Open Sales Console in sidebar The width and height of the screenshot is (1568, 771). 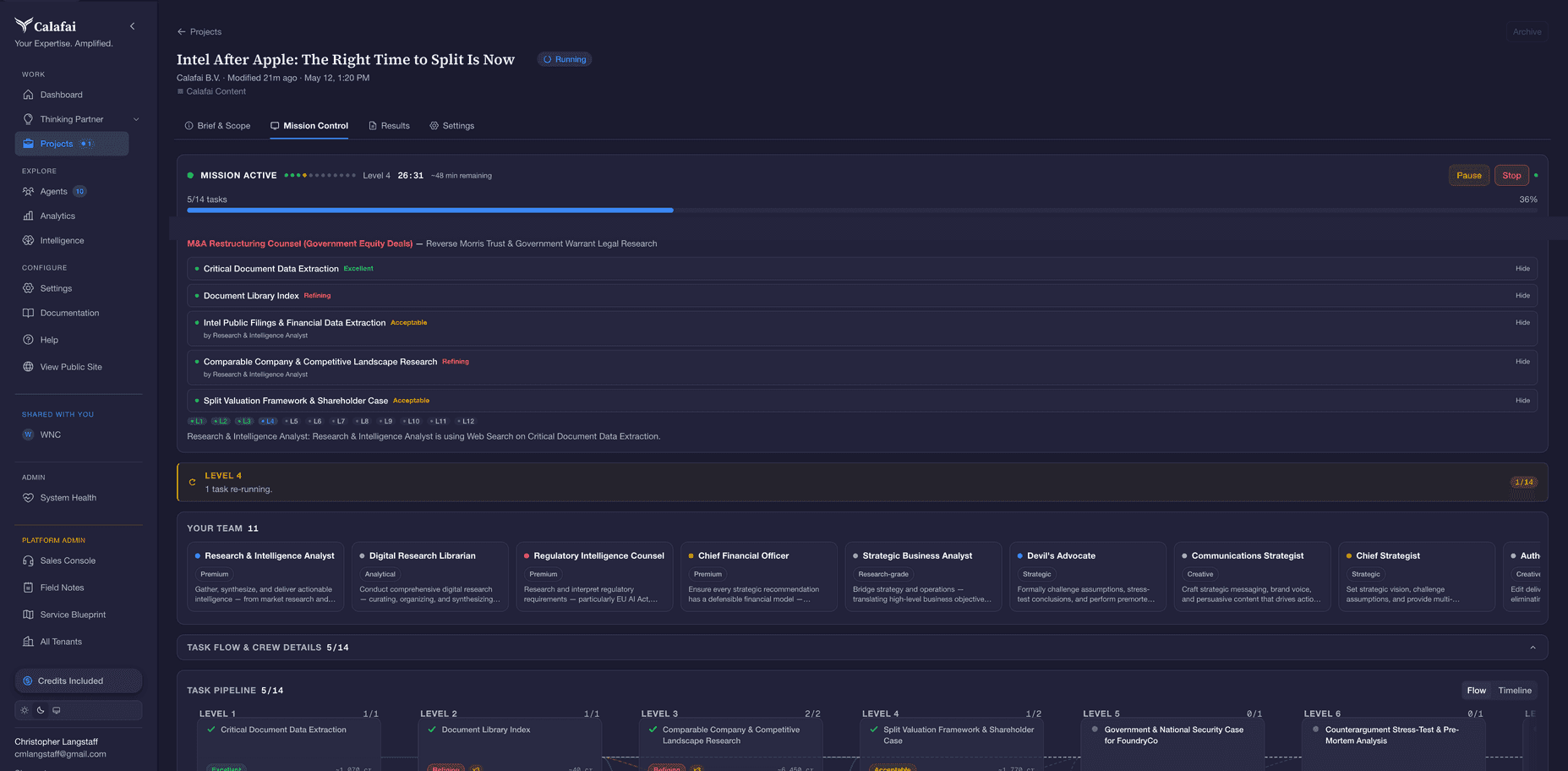(x=68, y=560)
